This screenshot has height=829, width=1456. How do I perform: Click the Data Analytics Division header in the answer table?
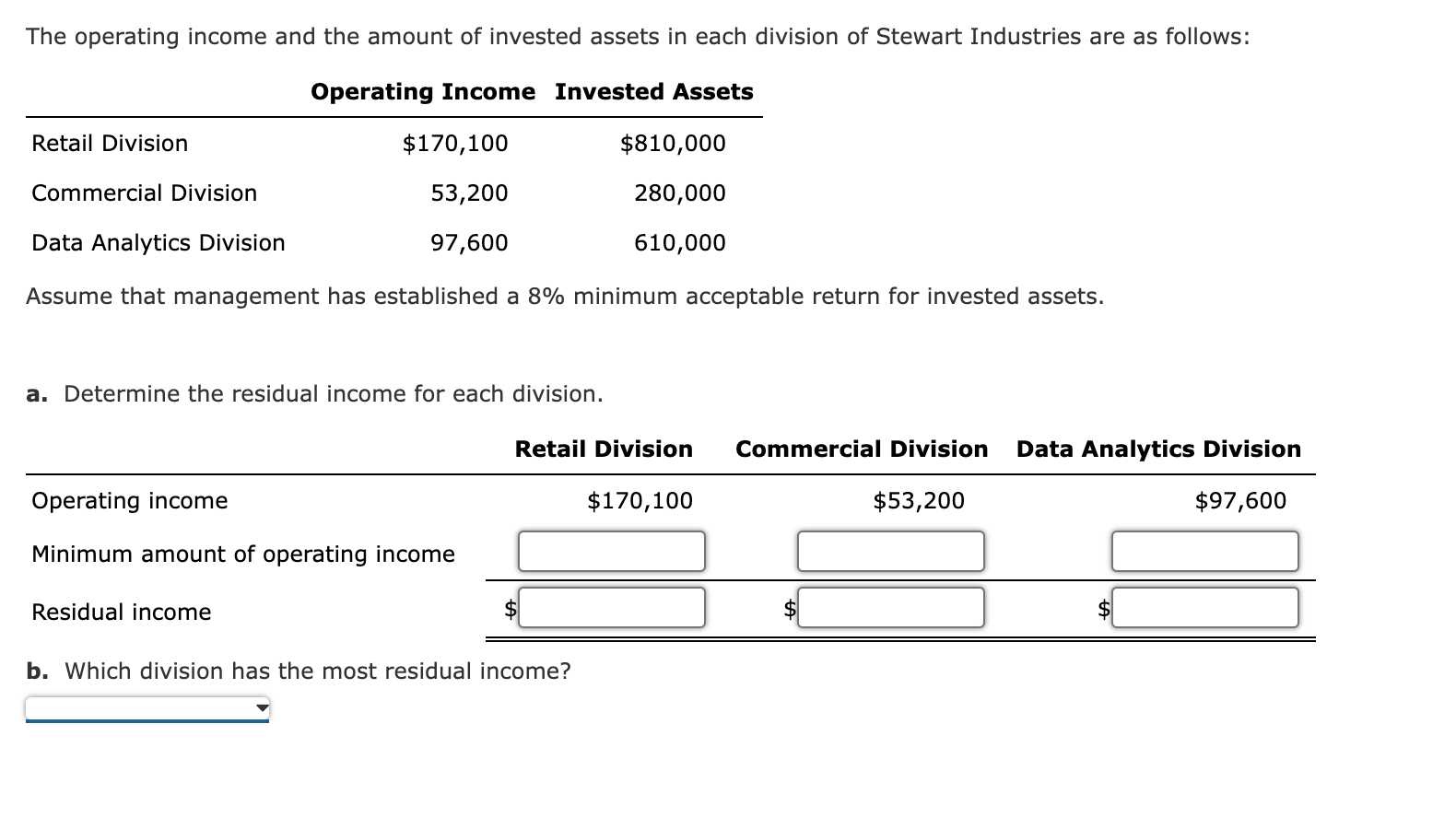[x=1157, y=449]
